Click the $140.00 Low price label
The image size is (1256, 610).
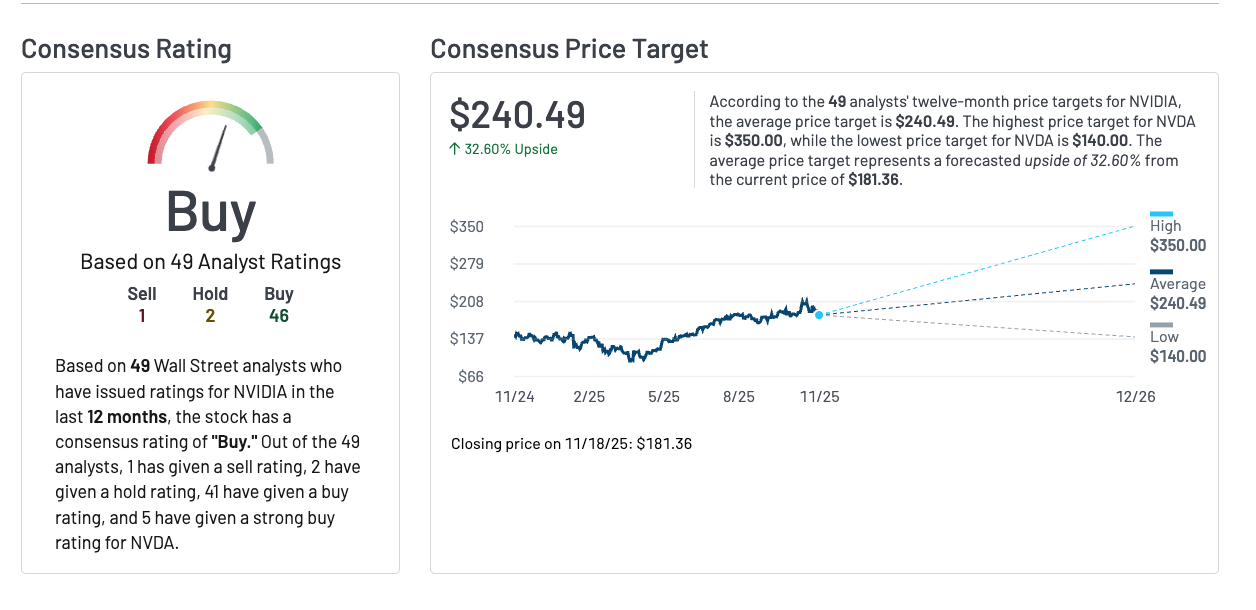coord(1178,356)
